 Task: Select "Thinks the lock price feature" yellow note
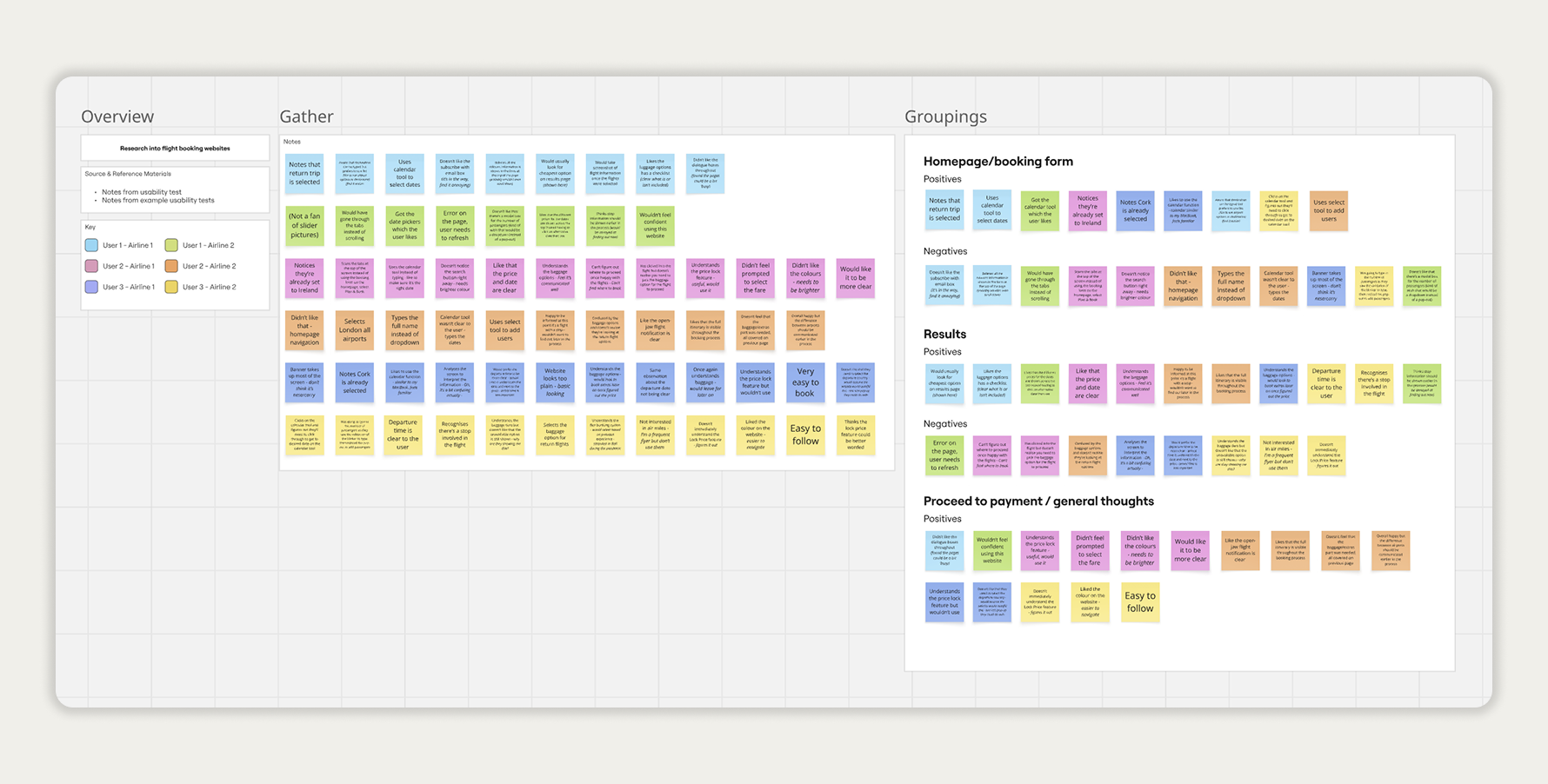[856, 435]
